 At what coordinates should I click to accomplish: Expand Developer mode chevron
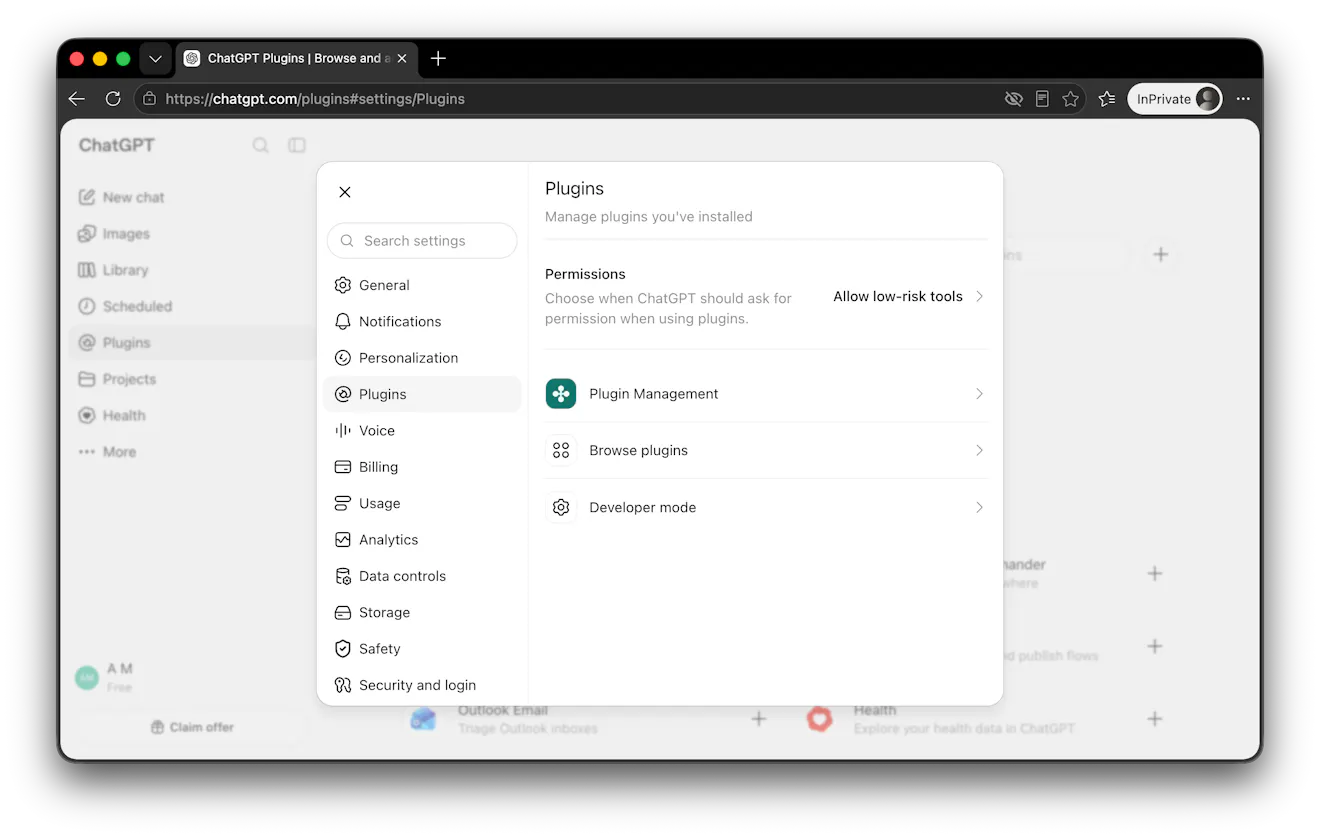click(980, 507)
